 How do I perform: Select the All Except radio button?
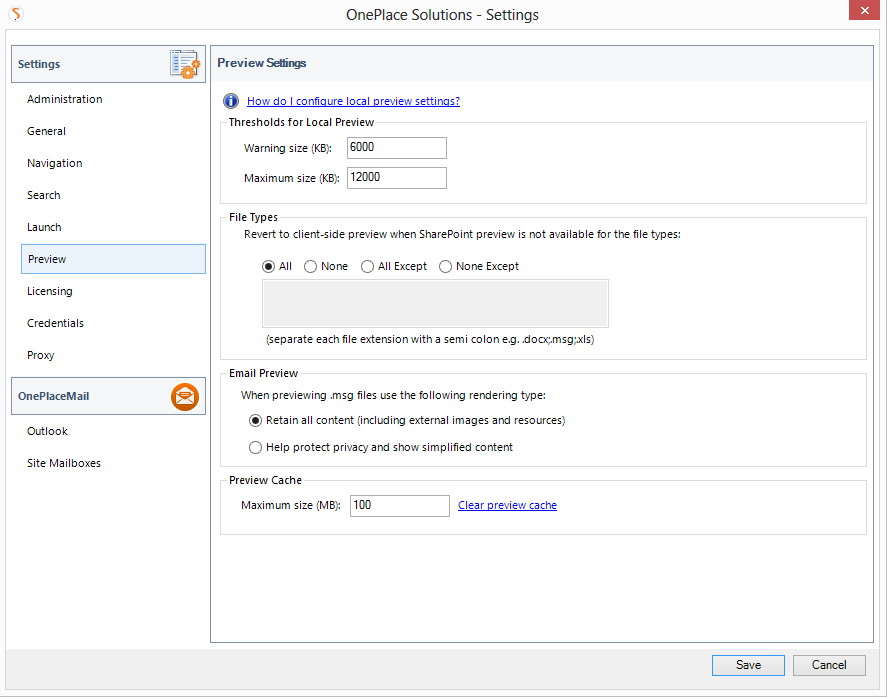tap(368, 267)
